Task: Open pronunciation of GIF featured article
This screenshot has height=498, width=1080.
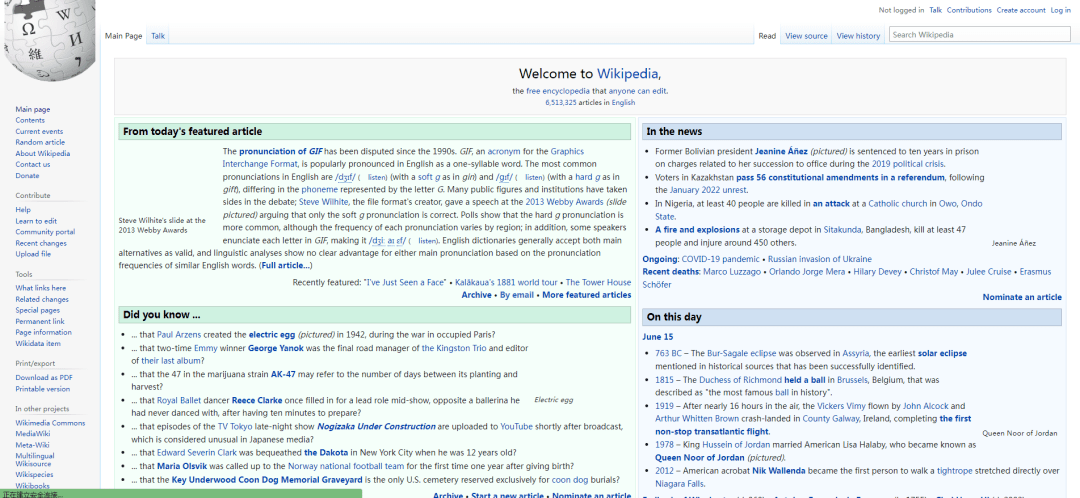Action: [281, 151]
